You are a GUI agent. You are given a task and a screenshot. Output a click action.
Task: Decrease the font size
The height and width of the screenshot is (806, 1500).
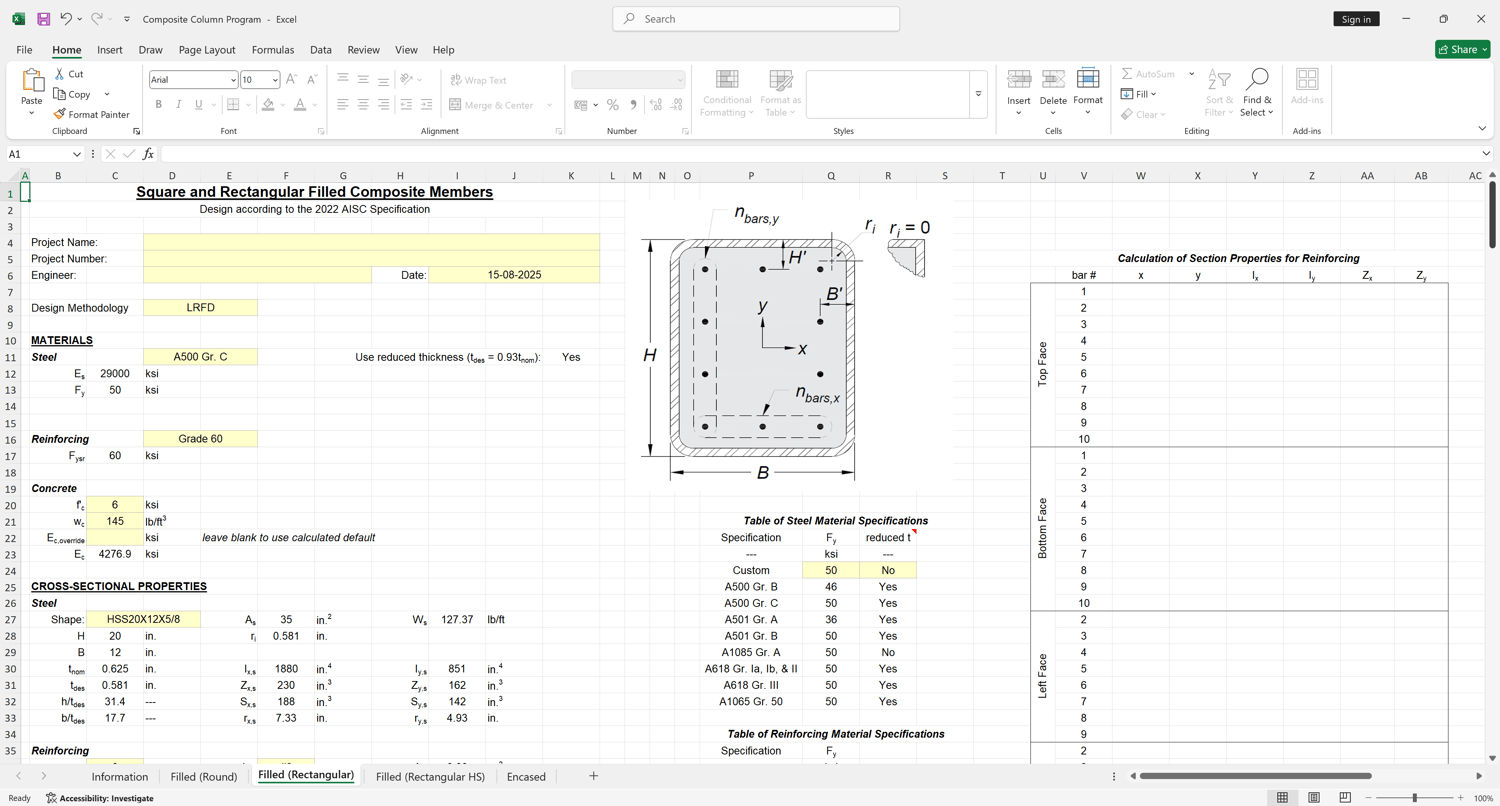tap(312, 80)
